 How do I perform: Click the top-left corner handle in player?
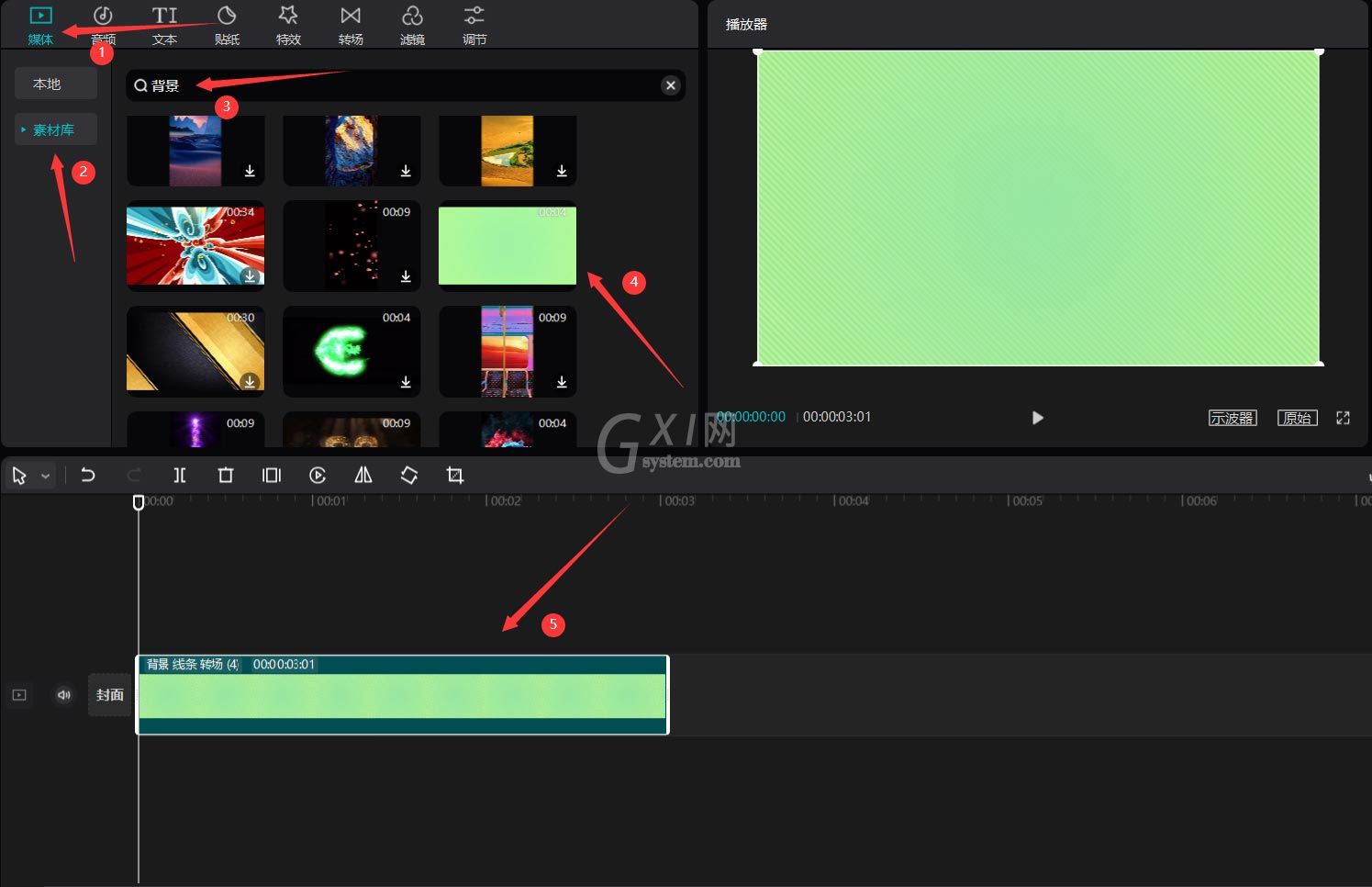758,51
